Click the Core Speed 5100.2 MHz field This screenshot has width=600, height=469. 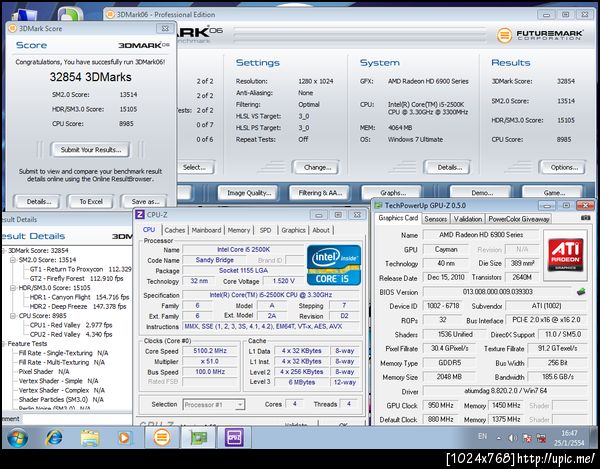210,351
